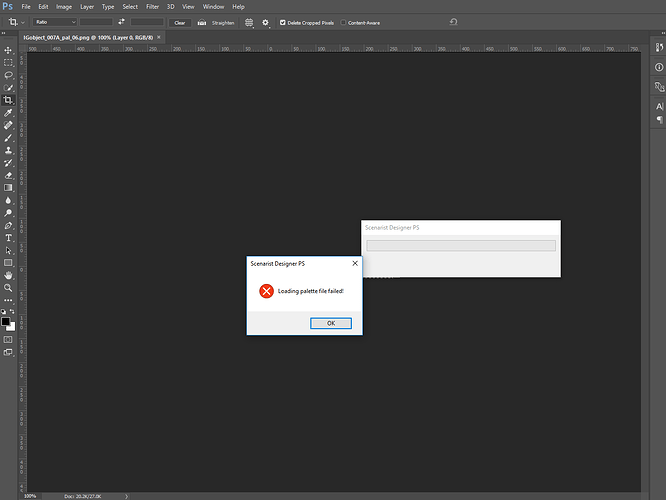Reset the crop with undo arrow
This screenshot has height=500, width=666.
454,22
